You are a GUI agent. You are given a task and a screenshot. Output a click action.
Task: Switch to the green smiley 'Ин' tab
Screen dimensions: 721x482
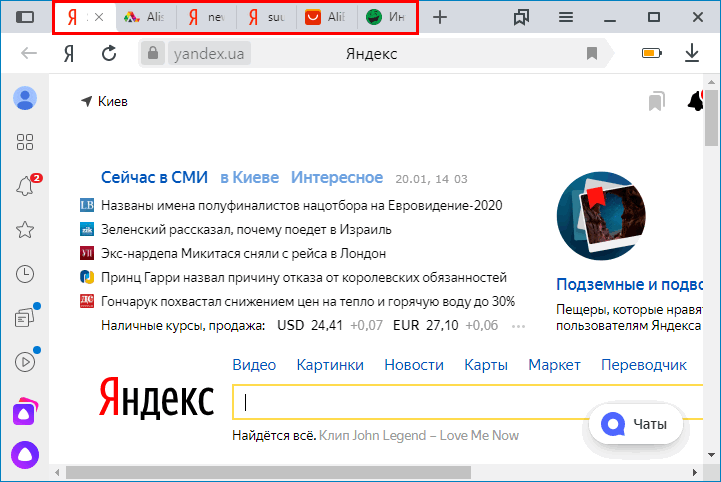click(x=386, y=17)
